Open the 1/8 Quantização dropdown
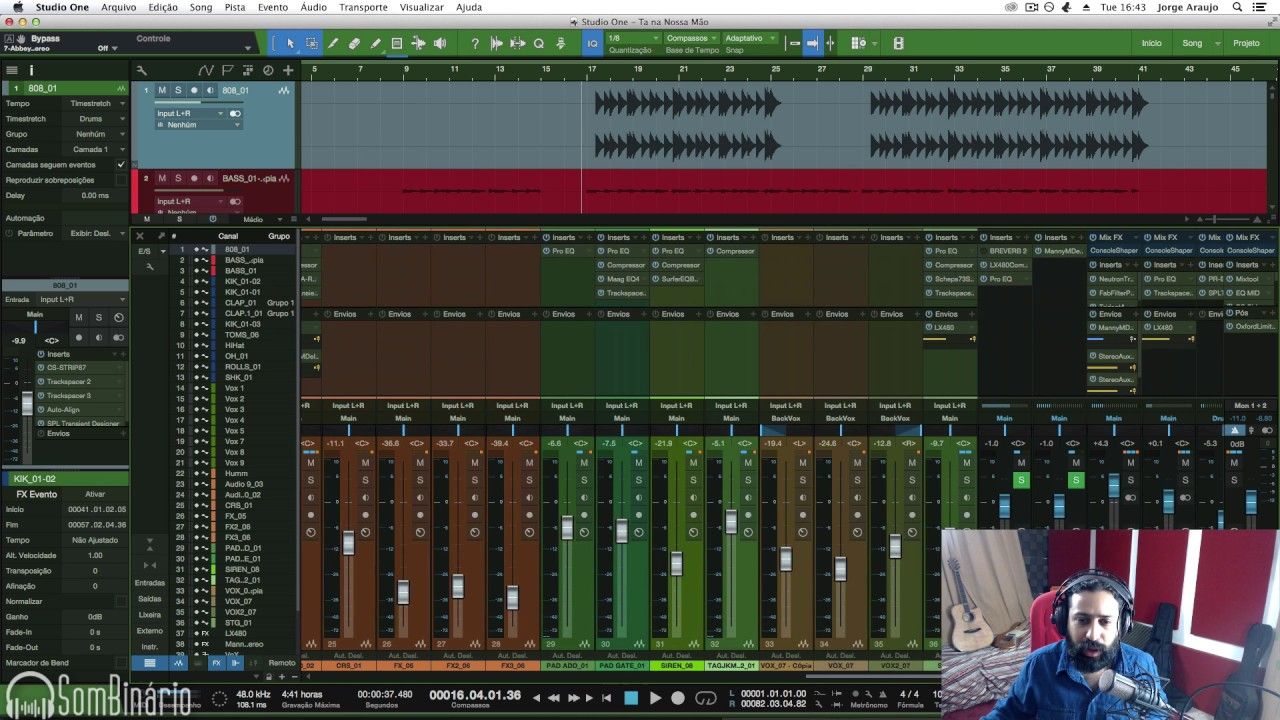The width and height of the screenshot is (1280, 720). coord(633,38)
